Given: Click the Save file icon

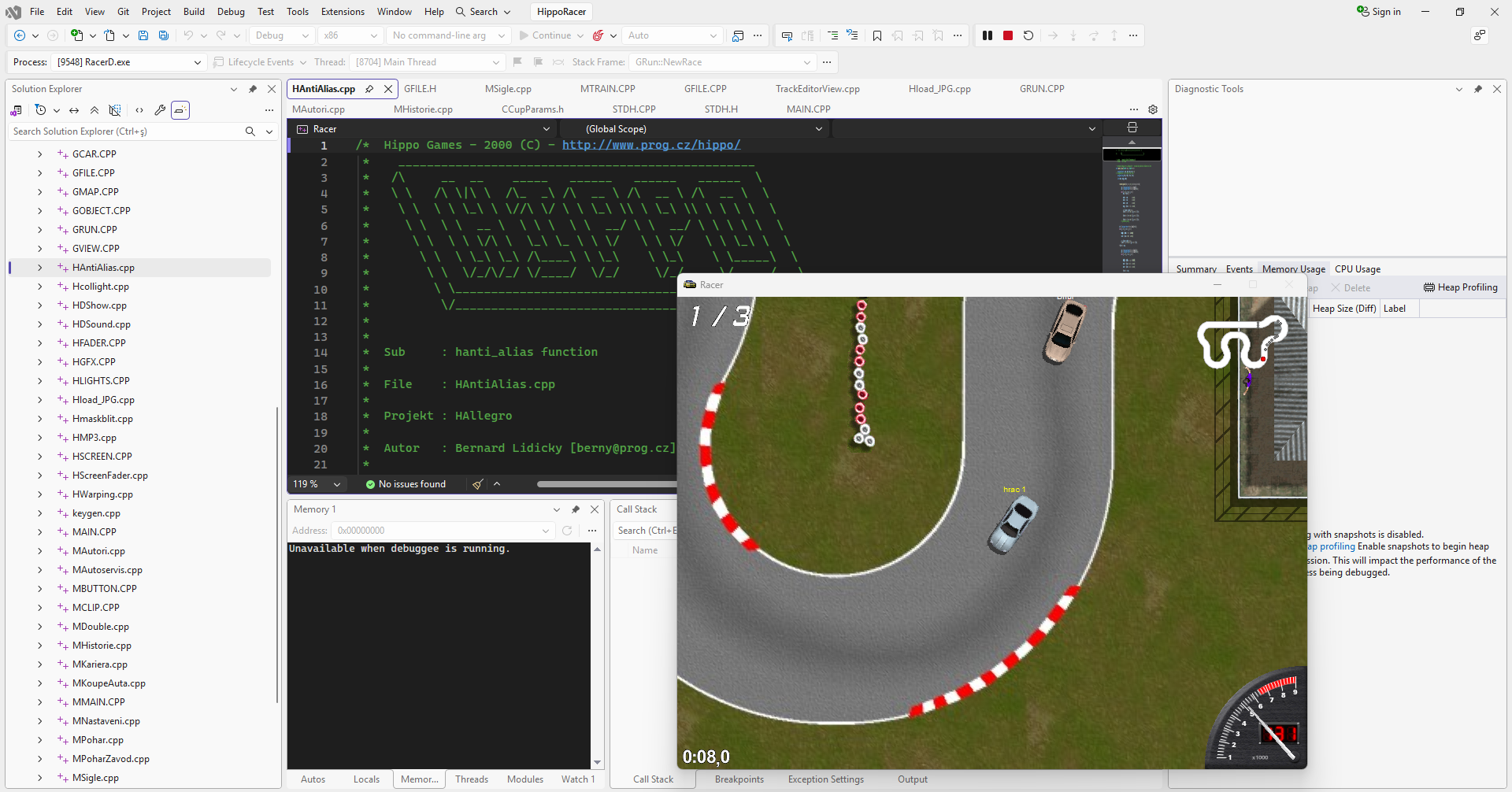Looking at the screenshot, I should pos(143,35).
